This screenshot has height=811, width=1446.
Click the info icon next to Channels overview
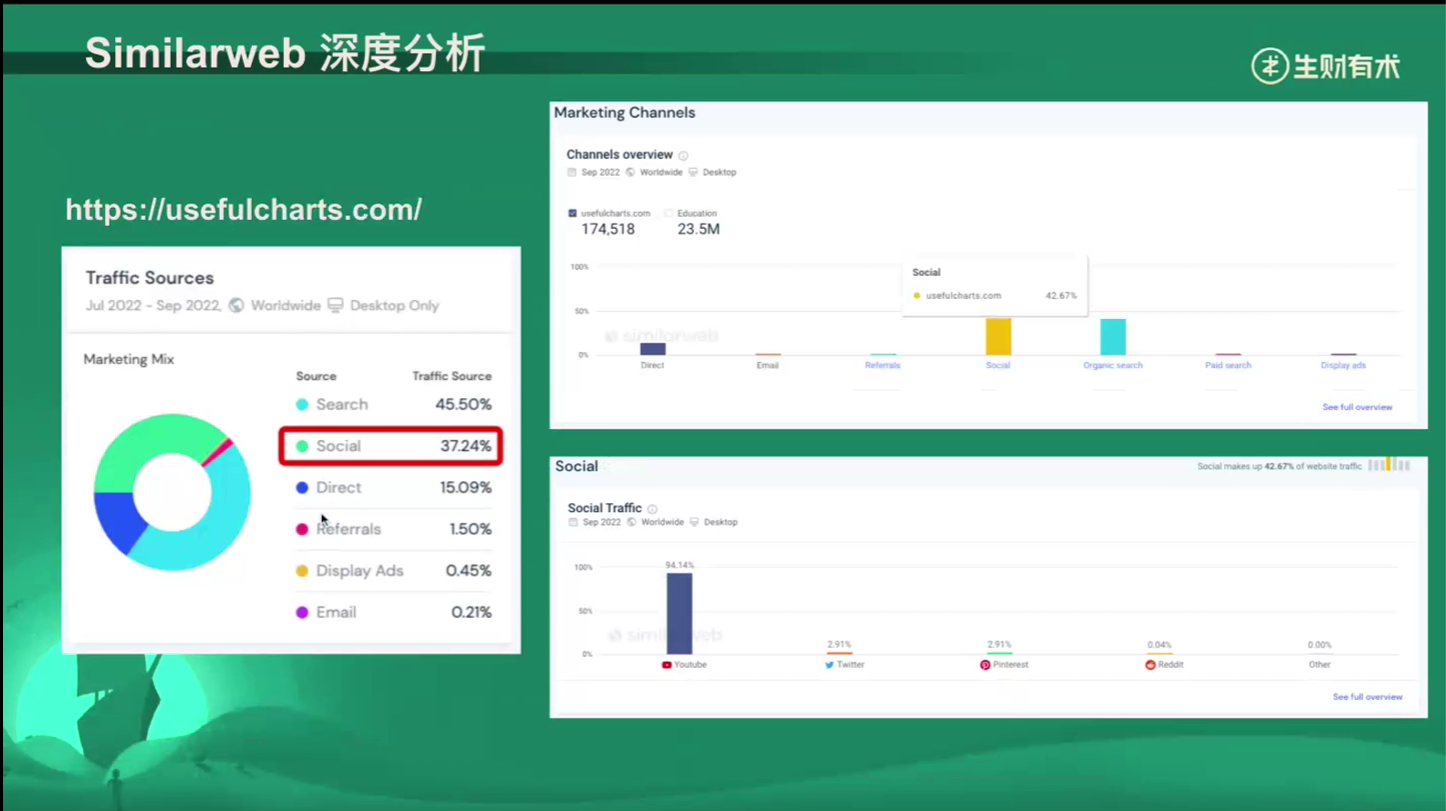[684, 155]
